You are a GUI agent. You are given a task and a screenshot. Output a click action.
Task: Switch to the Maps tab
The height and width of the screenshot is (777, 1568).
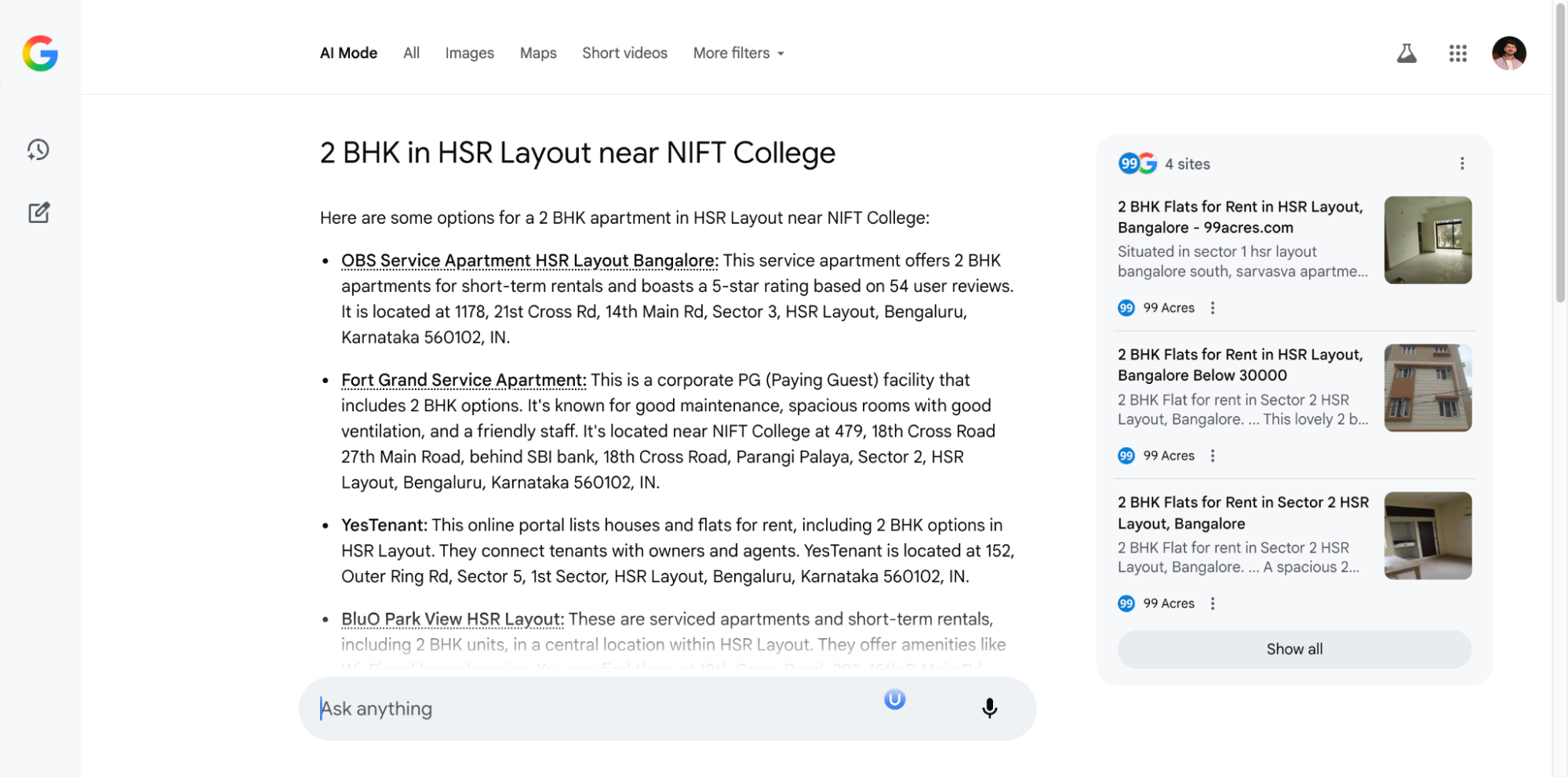537,53
